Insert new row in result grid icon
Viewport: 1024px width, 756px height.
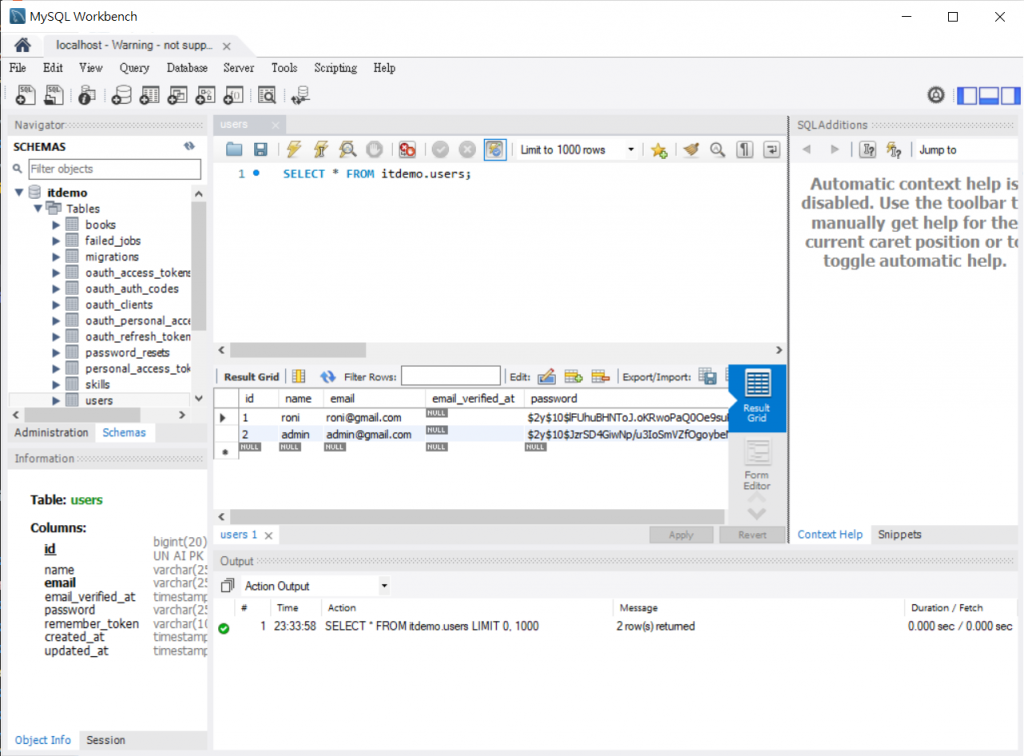[573, 376]
